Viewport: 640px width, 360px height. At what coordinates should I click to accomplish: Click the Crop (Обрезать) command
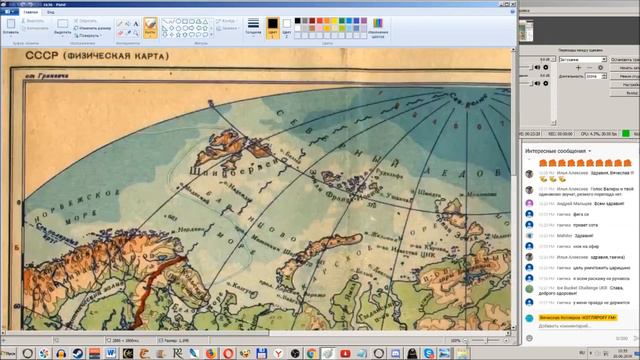pyautogui.click(x=85, y=21)
